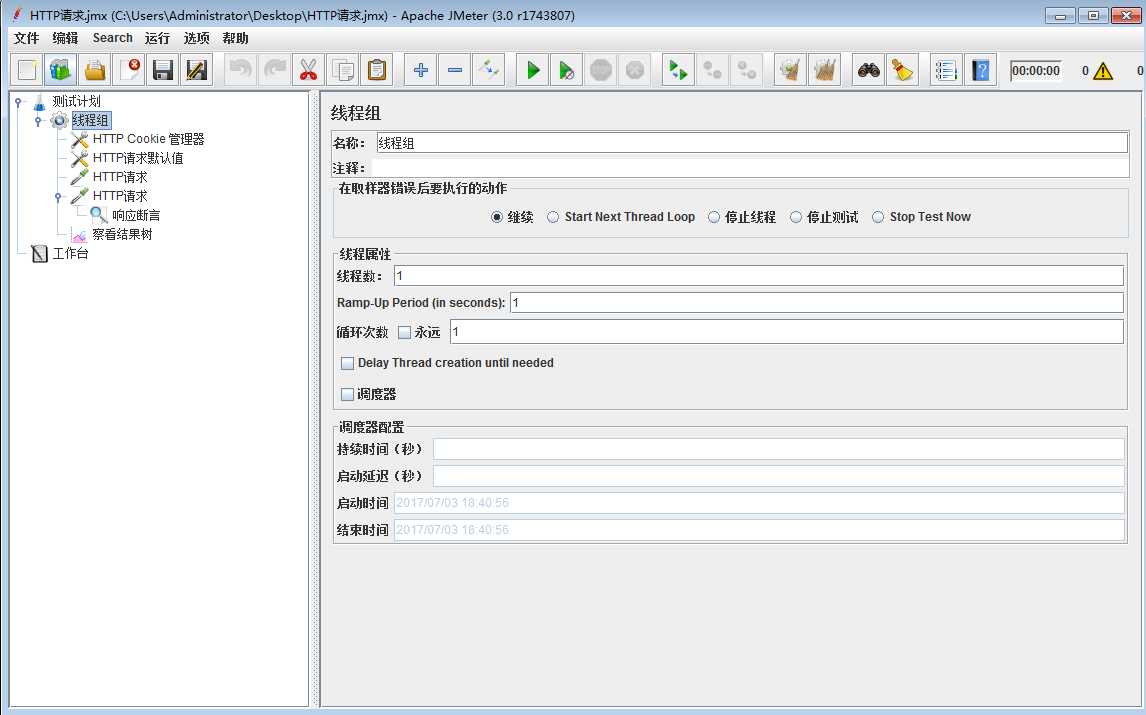
Task: Enable the 调度器 checkbox
Action: tap(348, 395)
